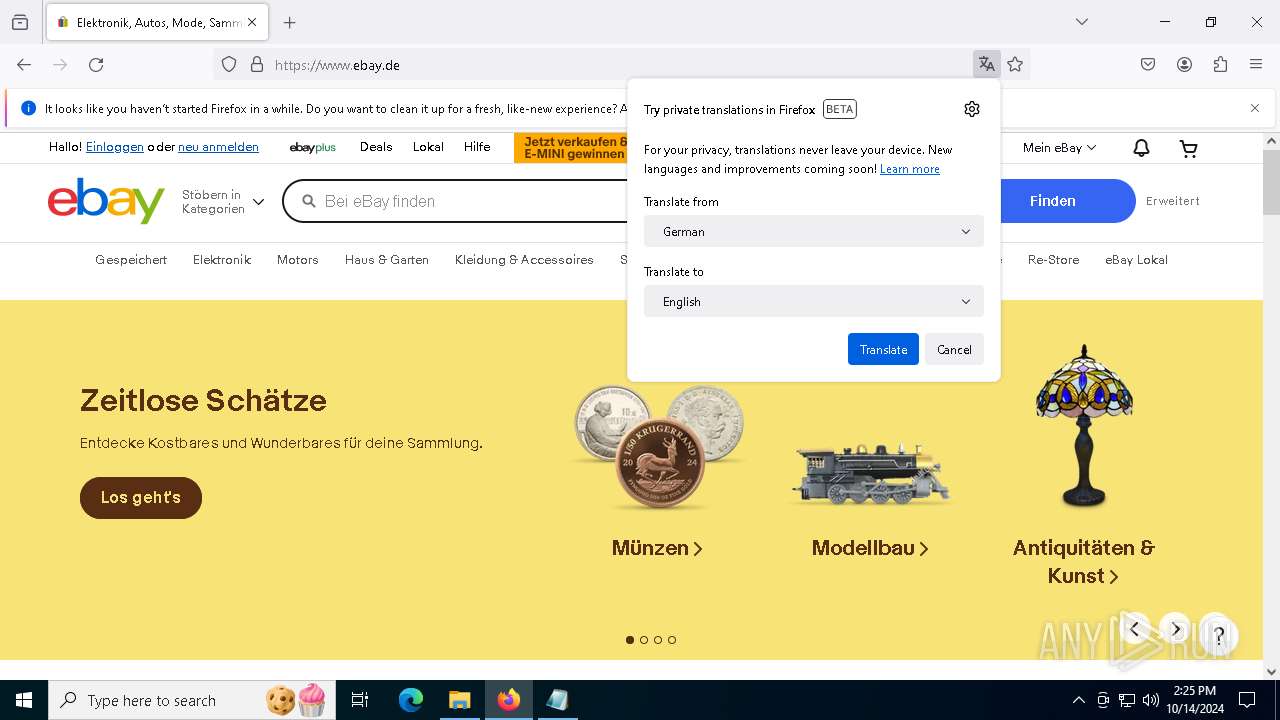Screen dimensions: 1280x720
Task: Cancel the translation popup
Action: (954, 349)
